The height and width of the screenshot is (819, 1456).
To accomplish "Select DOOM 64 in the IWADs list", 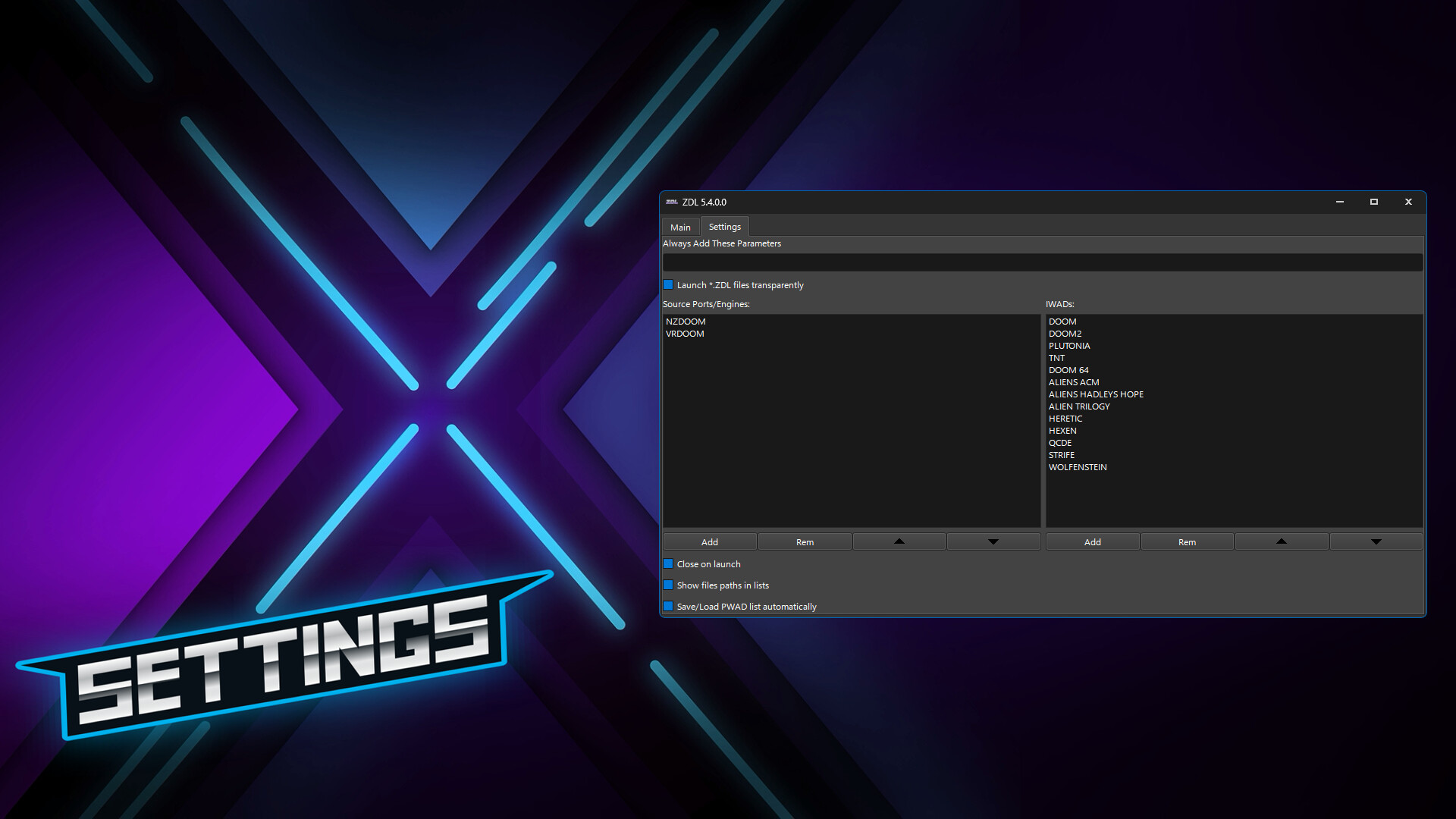I will click(1069, 370).
